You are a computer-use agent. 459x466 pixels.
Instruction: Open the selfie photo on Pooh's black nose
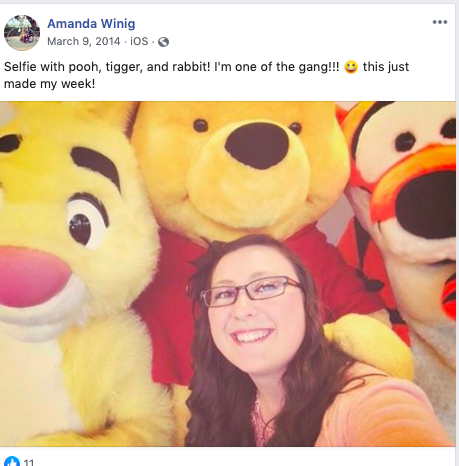click(x=256, y=145)
